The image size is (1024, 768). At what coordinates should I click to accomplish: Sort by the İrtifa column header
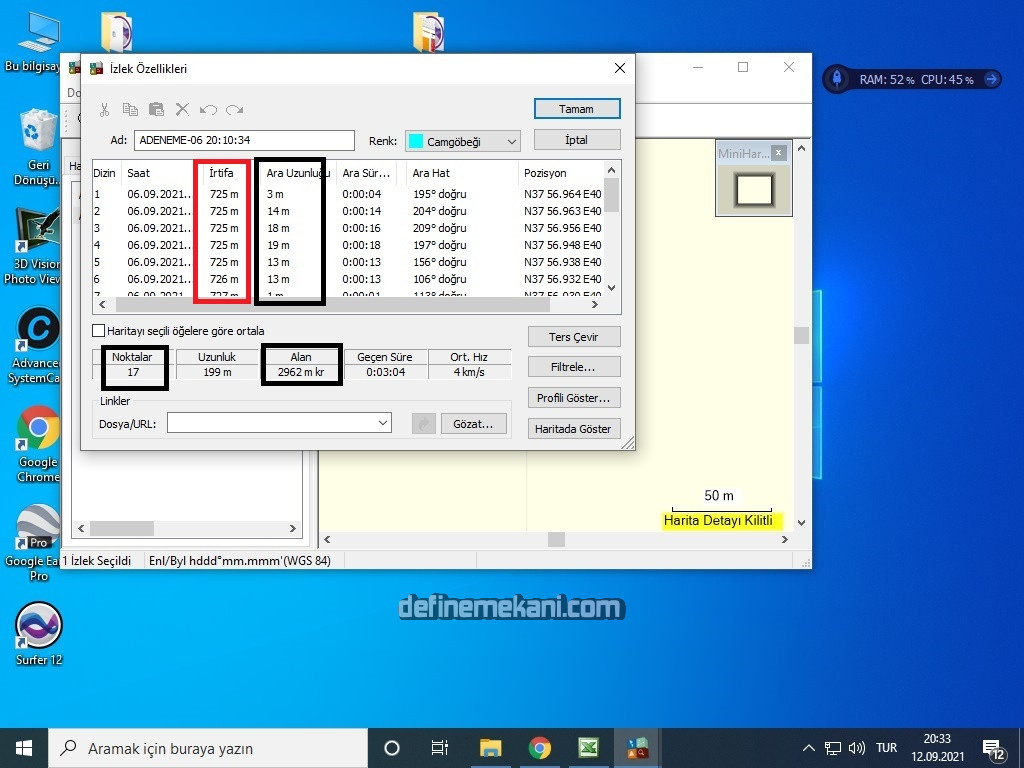coord(221,173)
